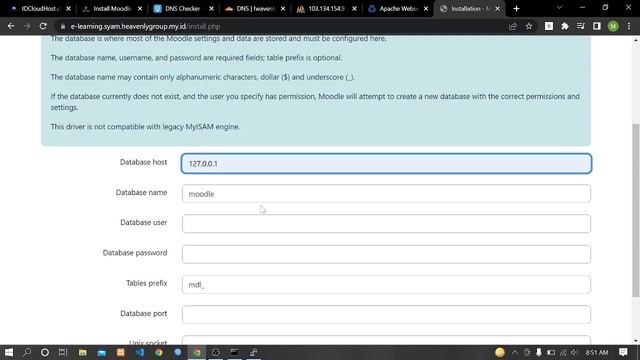Open the Chrome three-dot menu
This screenshot has width=640, height=360.
(x=629, y=26)
